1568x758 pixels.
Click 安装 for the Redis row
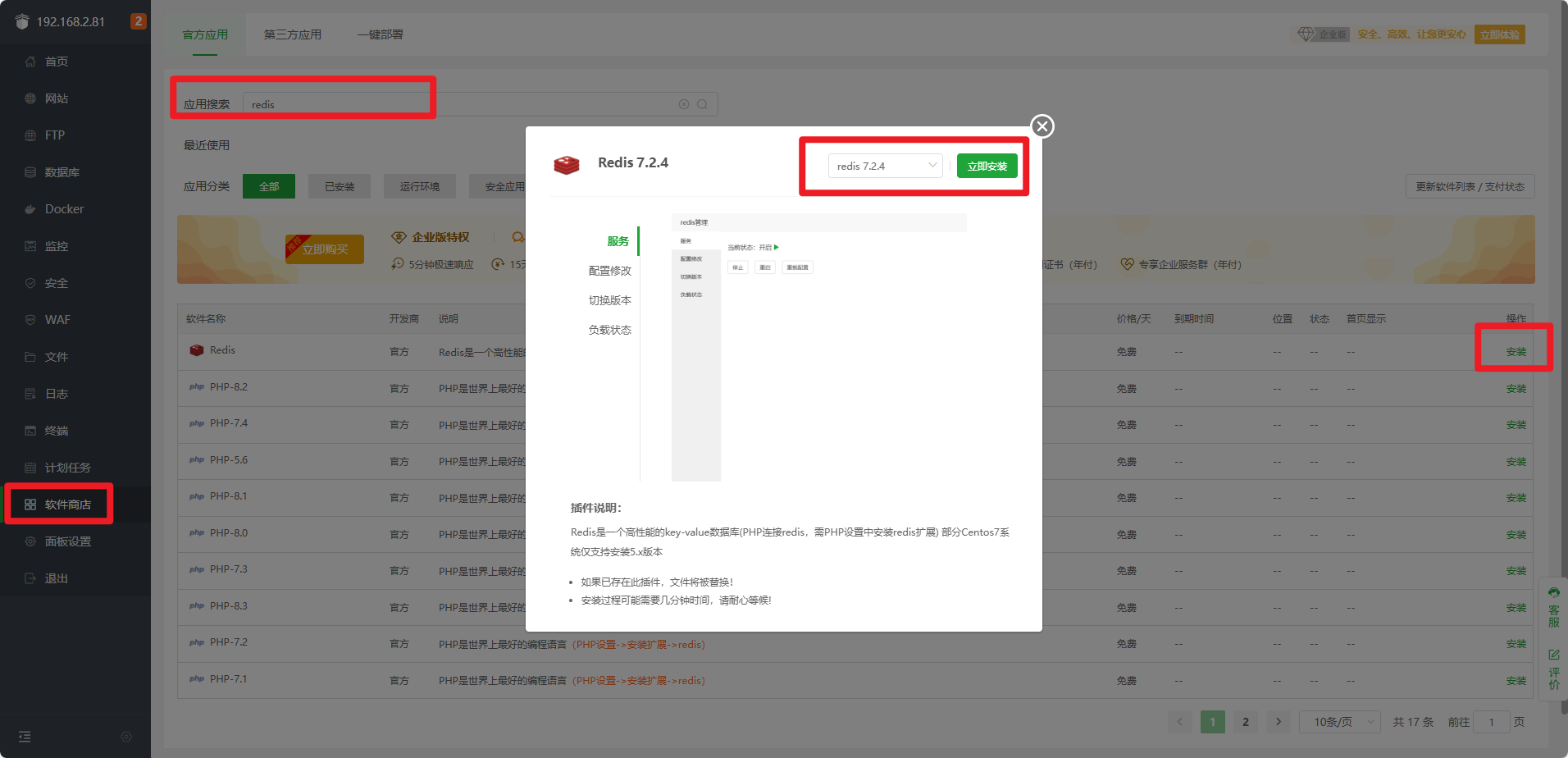(1516, 352)
